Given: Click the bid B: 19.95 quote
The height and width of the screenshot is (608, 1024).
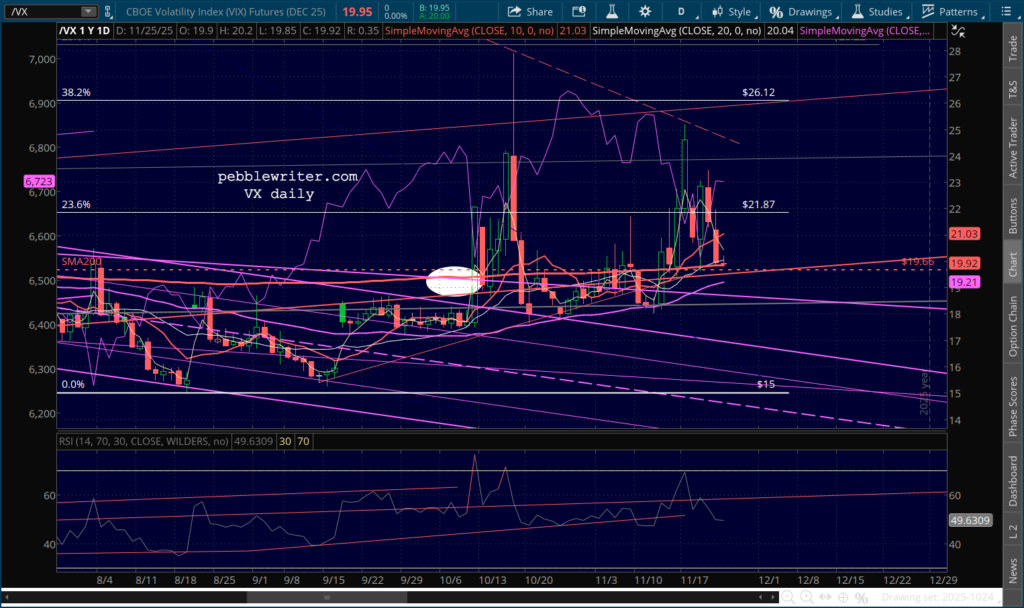Looking at the screenshot, I should point(434,8).
